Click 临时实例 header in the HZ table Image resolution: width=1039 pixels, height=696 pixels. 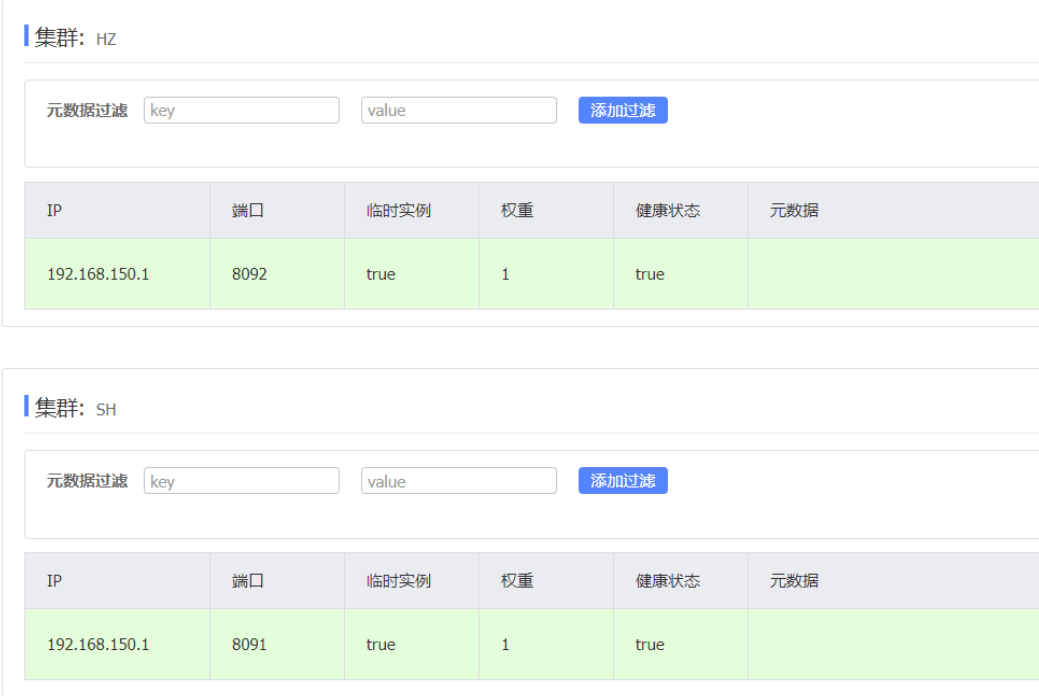pos(399,211)
